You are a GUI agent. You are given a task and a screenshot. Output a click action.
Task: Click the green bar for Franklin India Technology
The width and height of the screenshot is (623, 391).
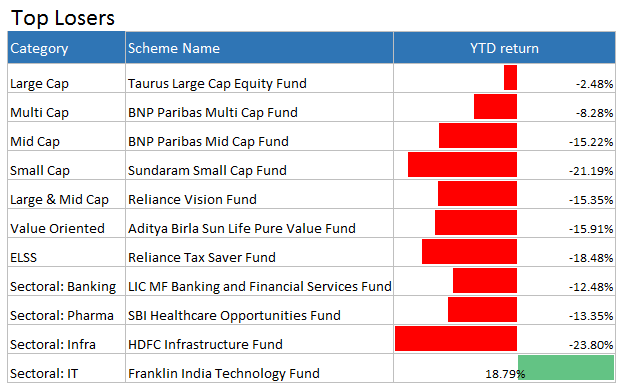566,368
